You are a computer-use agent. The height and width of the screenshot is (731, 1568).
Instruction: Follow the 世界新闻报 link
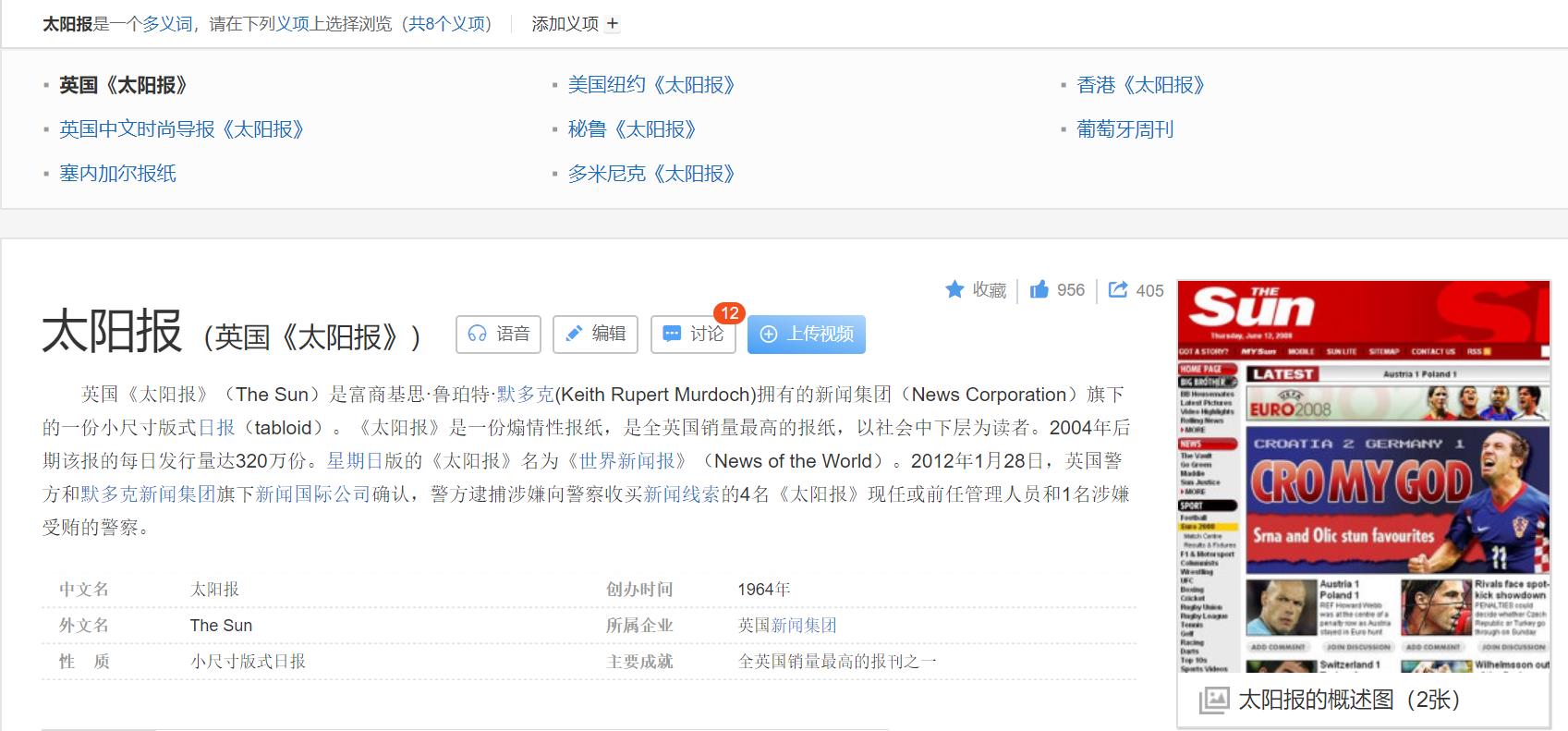(627, 461)
